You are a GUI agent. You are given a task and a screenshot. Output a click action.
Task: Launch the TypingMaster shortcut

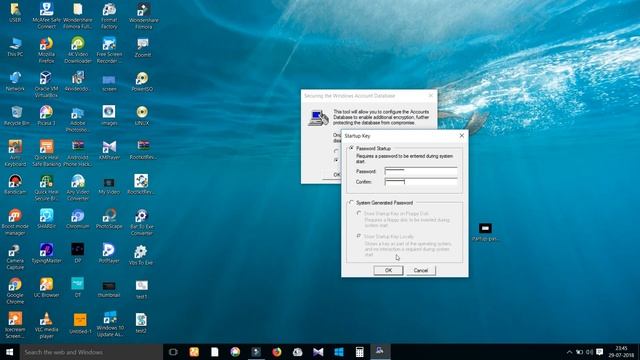click(46, 253)
